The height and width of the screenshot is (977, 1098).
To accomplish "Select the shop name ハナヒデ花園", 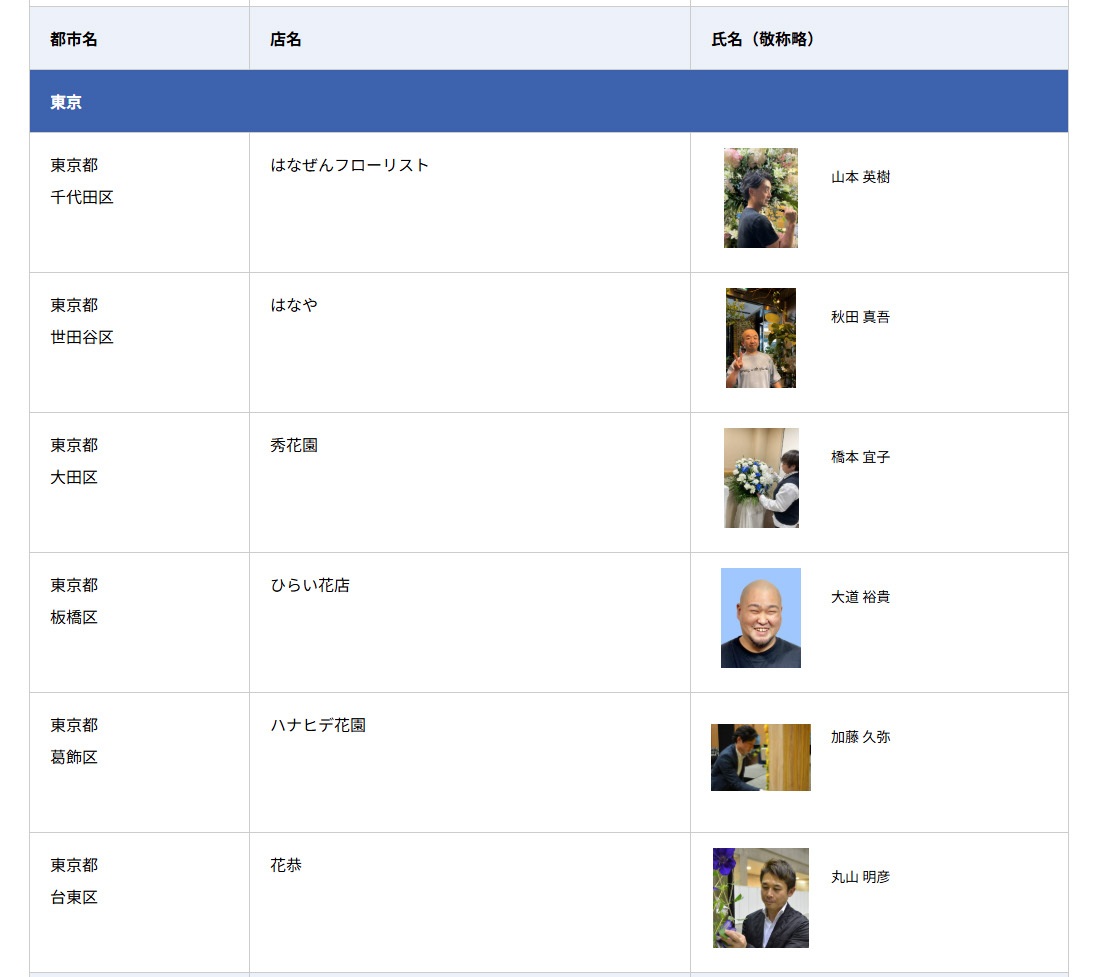I will click(318, 725).
